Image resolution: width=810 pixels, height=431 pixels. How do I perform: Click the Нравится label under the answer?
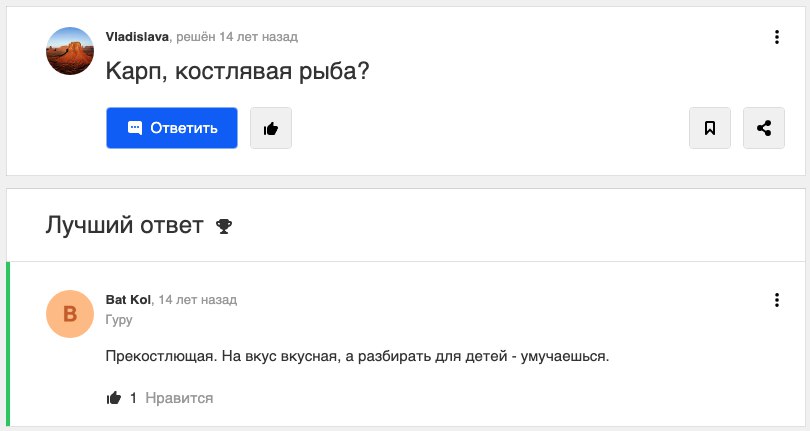pyautogui.click(x=179, y=398)
